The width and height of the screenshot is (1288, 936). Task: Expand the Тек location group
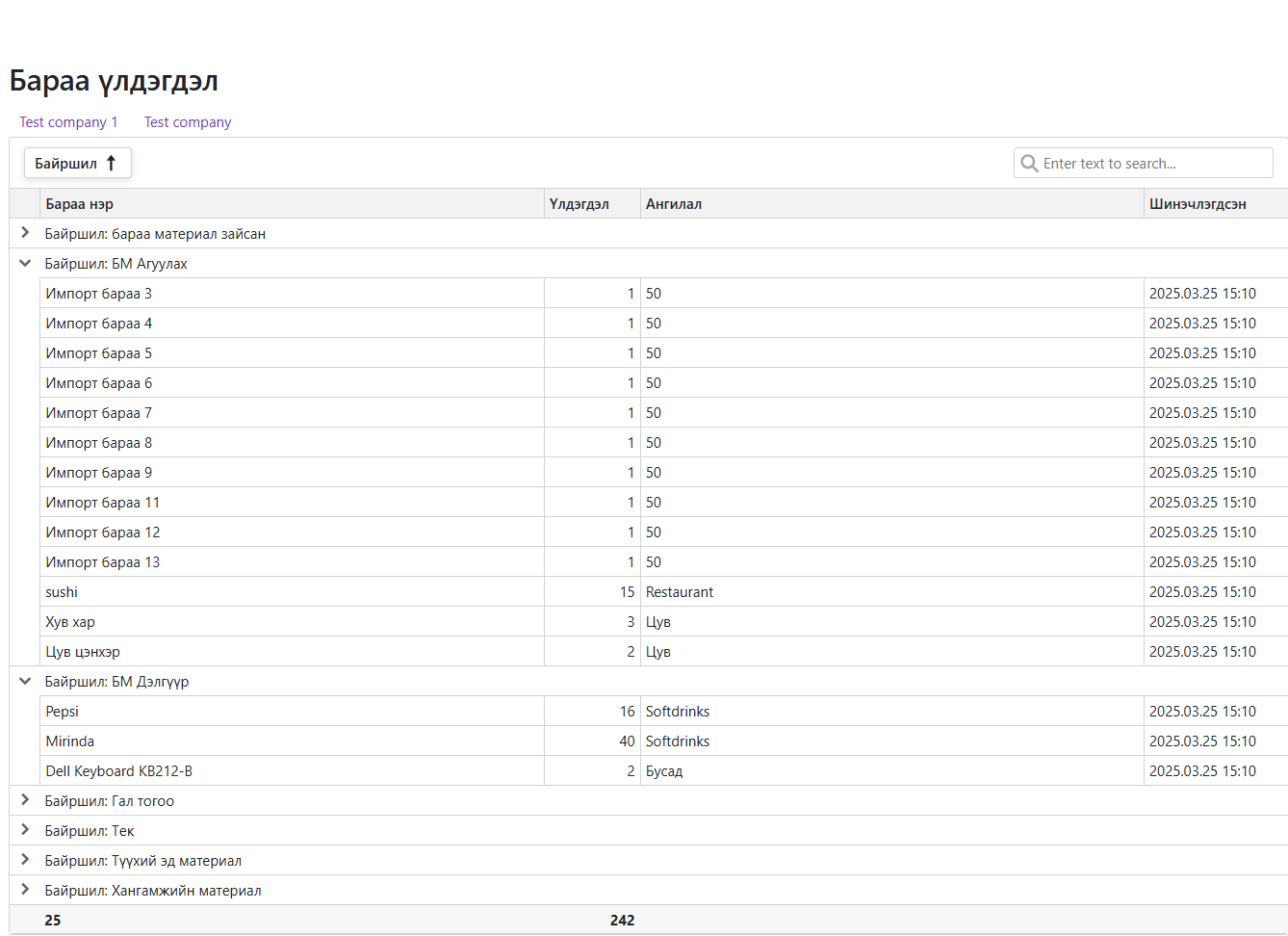(25, 830)
